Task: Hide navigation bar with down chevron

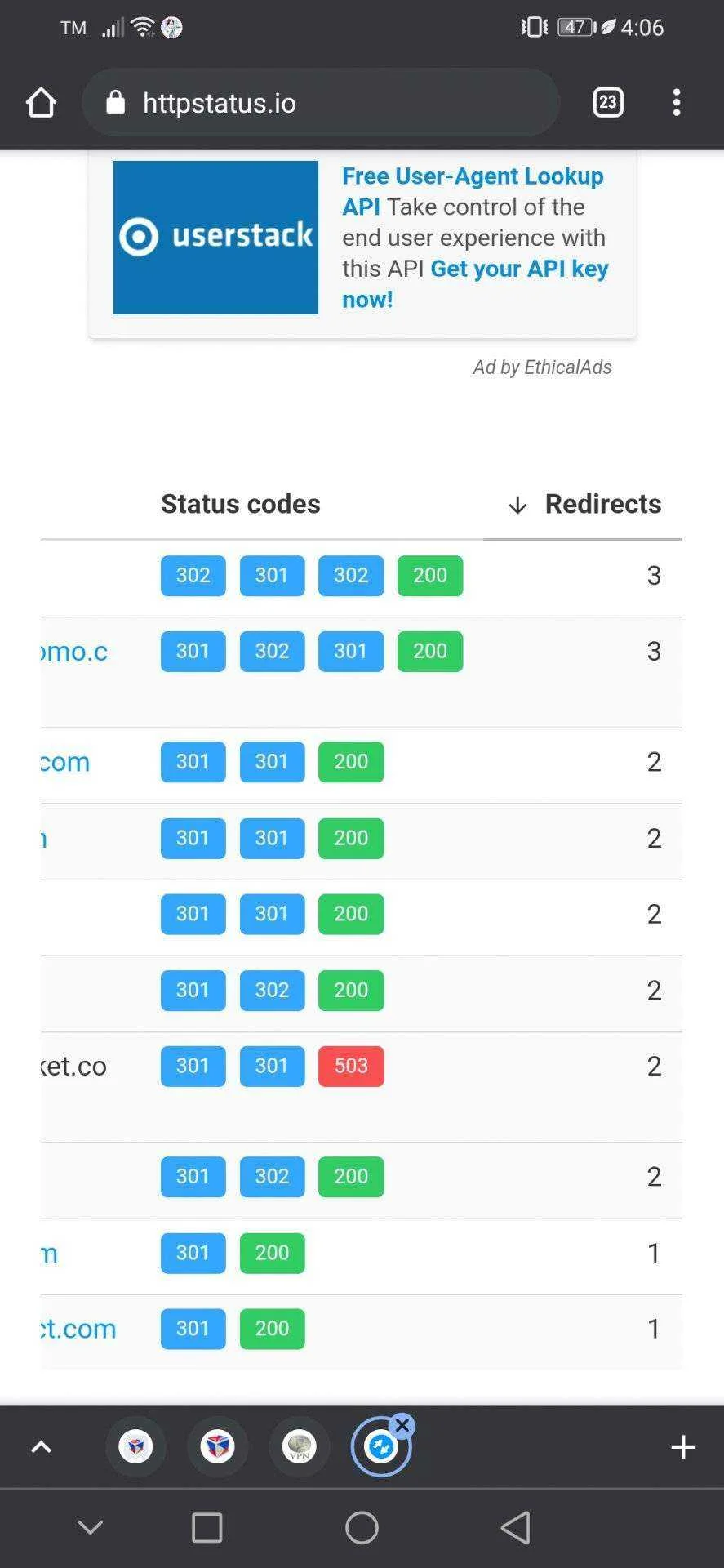Action: [90, 1527]
